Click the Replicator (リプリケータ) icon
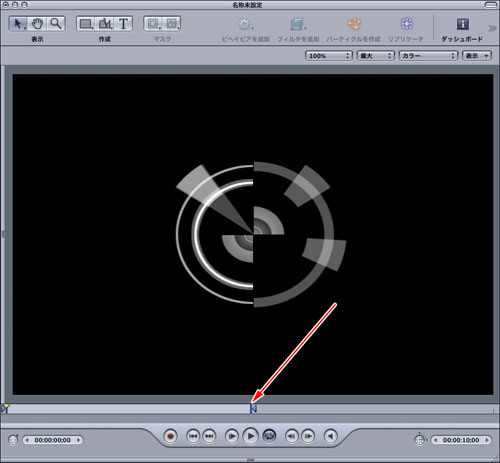 click(x=406, y=24)
